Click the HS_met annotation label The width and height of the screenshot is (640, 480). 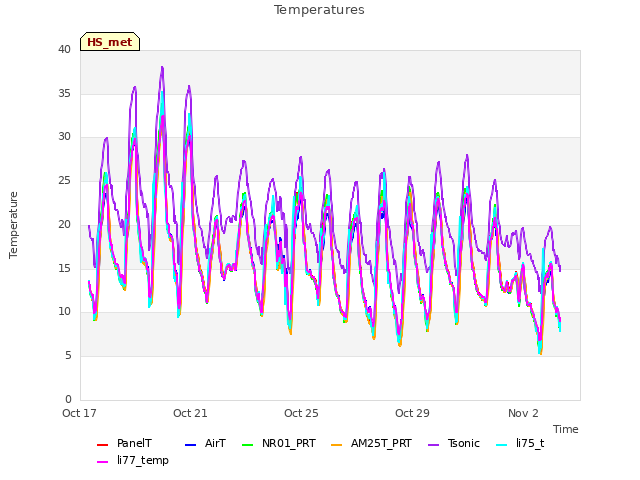pos(110,42)
